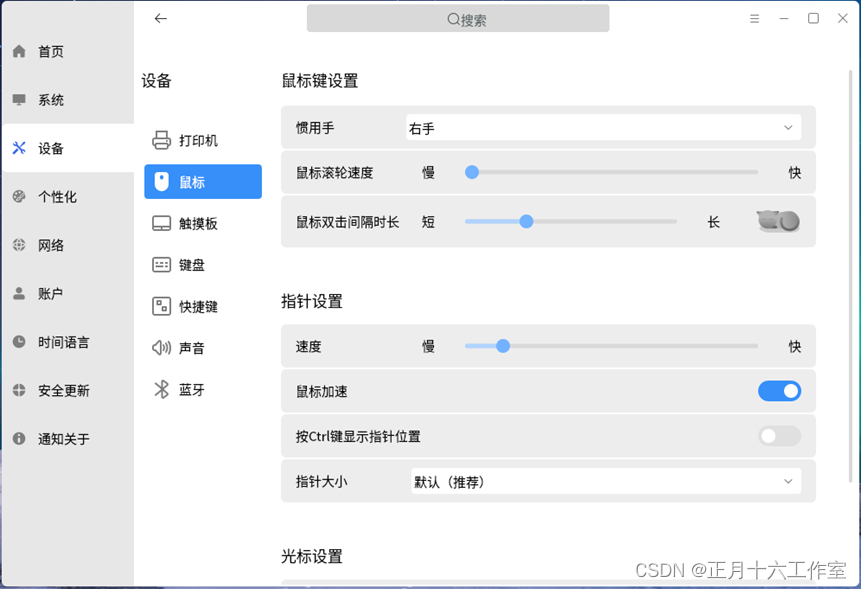Click the monitor icon beside 系统
This screenshot has width=861, height=589.
[19, 99]
